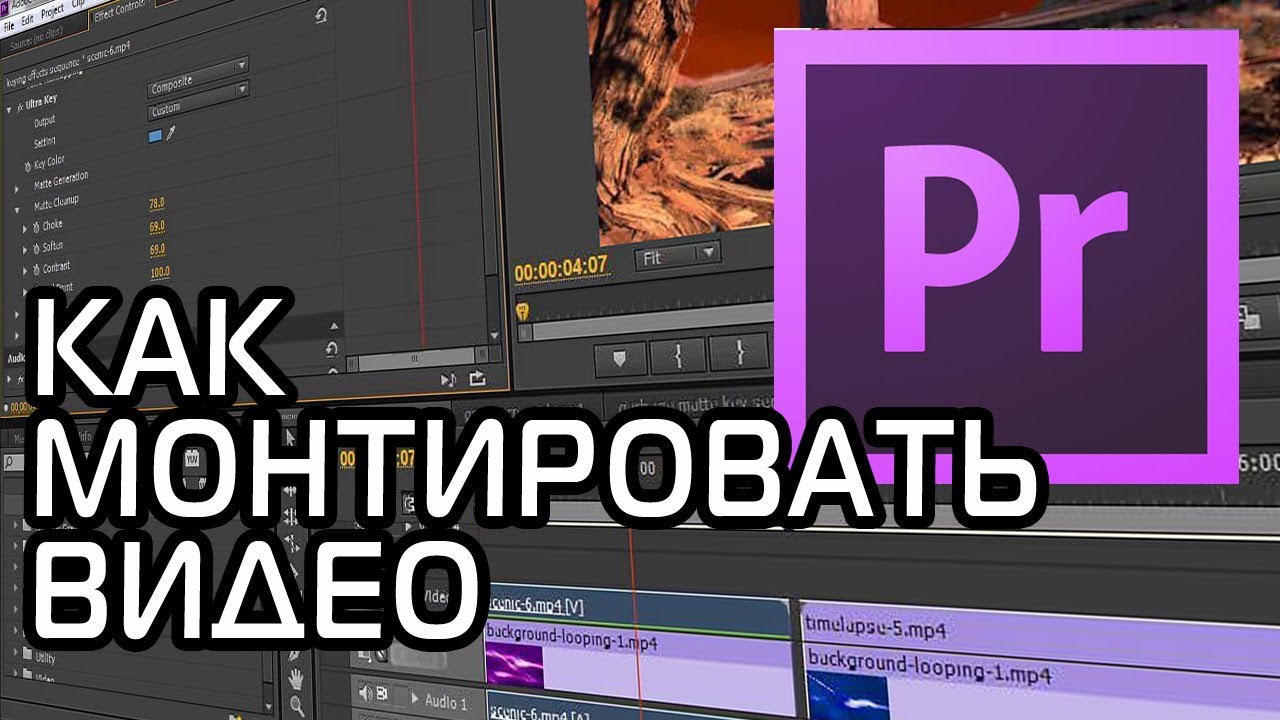Click the Audio 1 track label
Viewport: 1280px width, 720px height.
[x=446, y=701]
